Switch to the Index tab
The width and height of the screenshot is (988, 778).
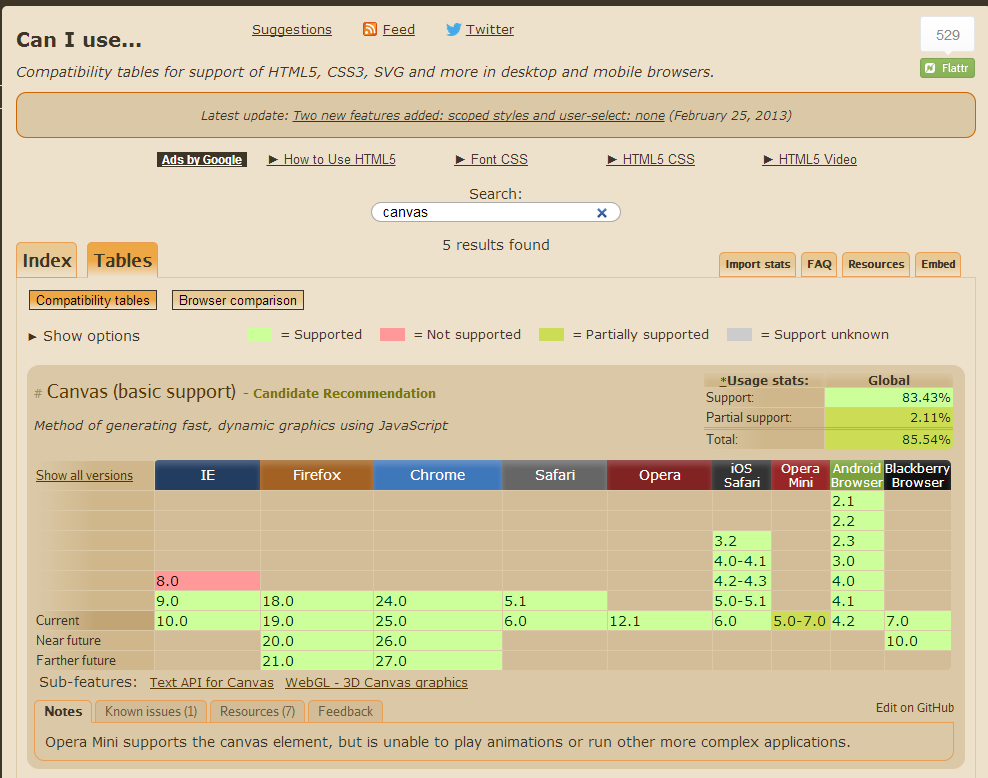click(x=47, y=260)
